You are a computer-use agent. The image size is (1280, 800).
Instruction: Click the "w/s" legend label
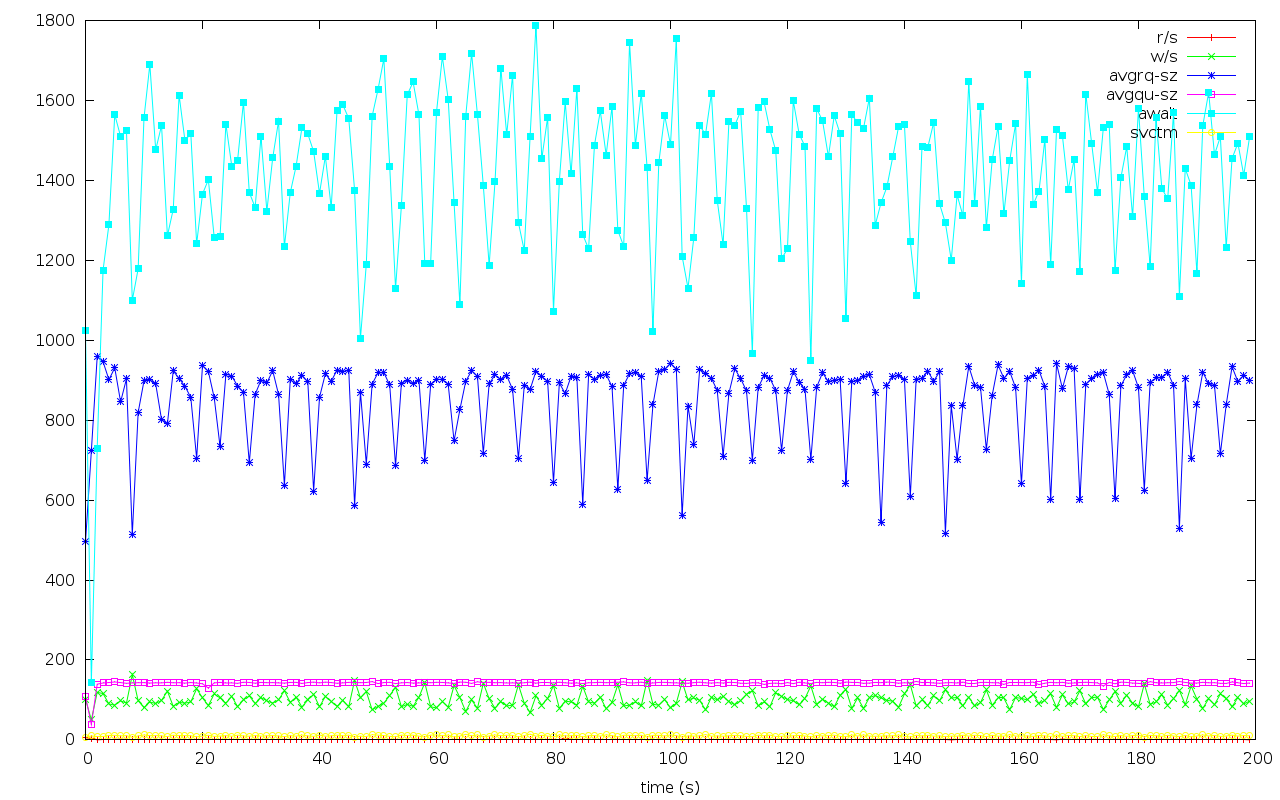pos(1165,57)
